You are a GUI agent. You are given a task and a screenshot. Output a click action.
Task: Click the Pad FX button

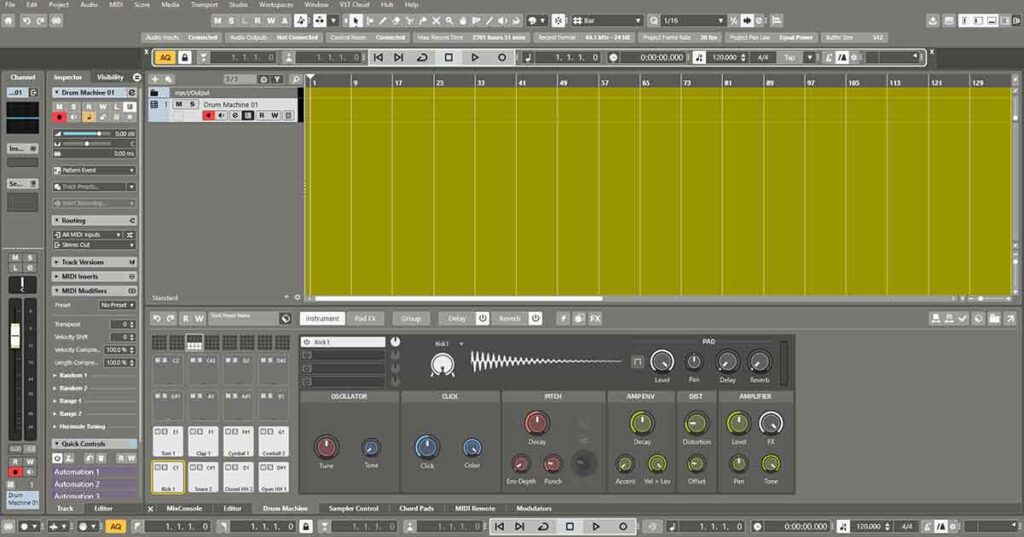click(x=366, y=318)
